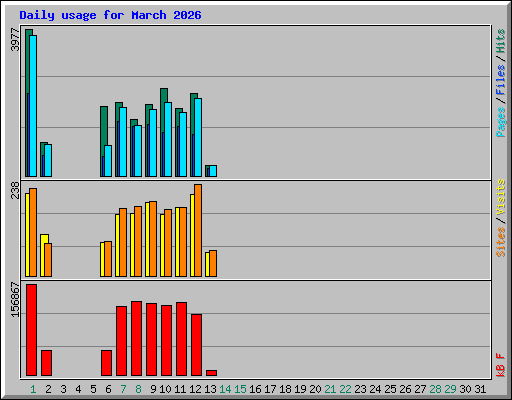Click the 'Visits' legend label

point(501,197)
